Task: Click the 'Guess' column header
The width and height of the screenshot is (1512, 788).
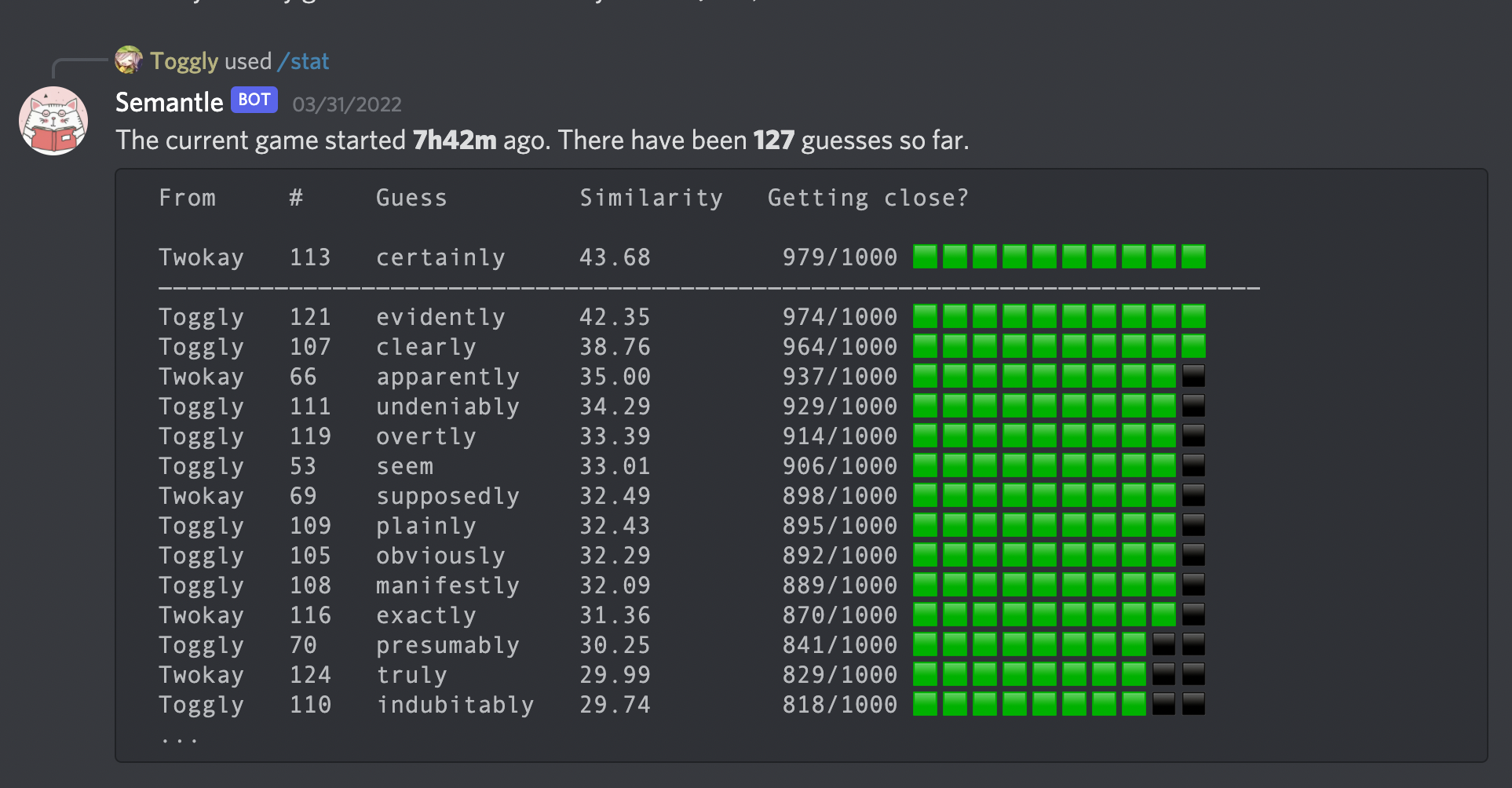Action: click(411, 198)
